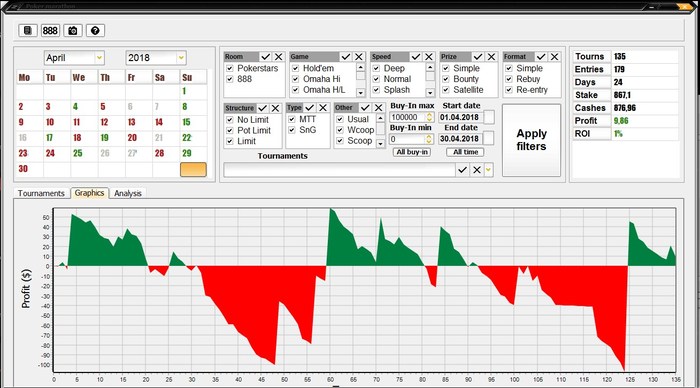Toggle the Satellite prize checkbox
700x388 pixels.
click(x=446, y=90)
